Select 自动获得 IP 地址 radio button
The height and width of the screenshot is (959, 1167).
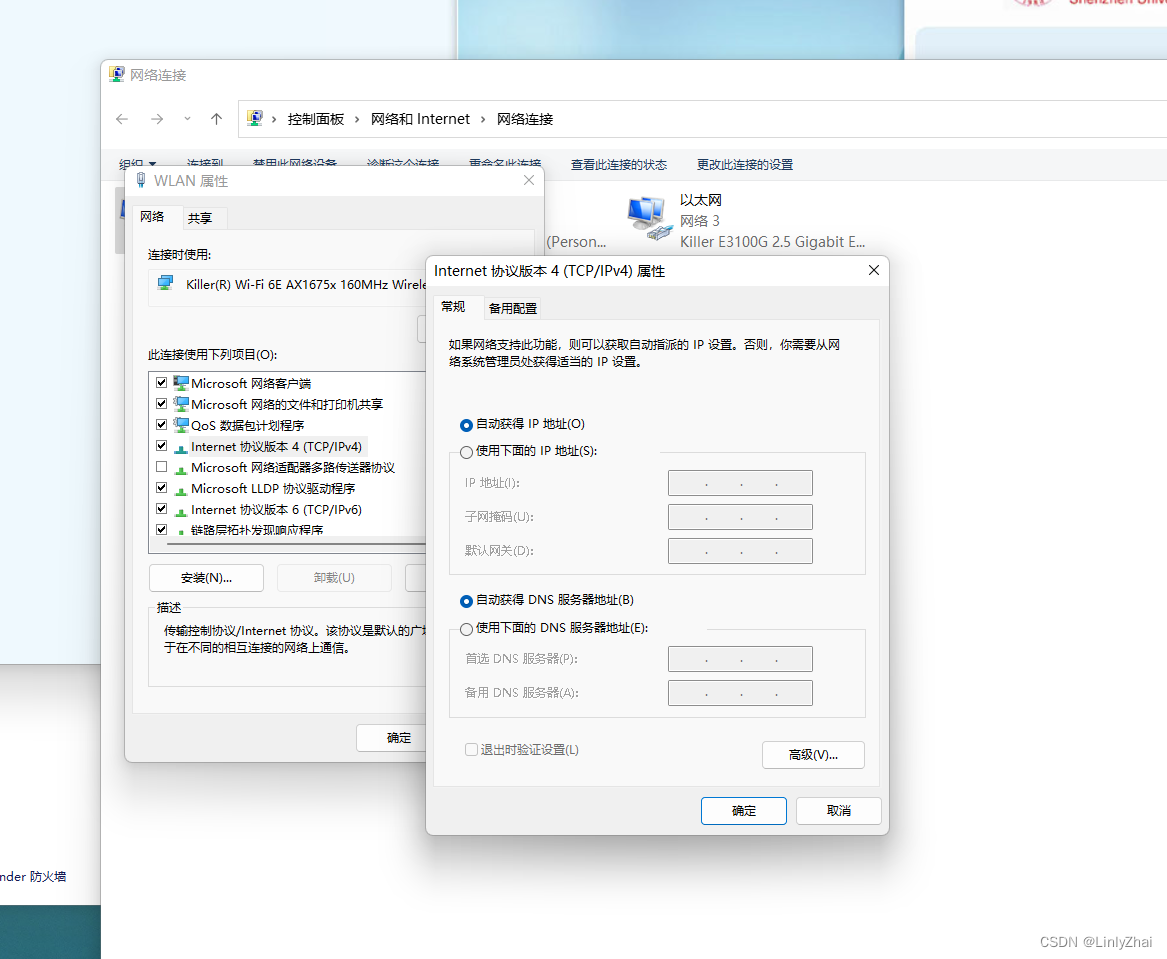coord(466,425)
